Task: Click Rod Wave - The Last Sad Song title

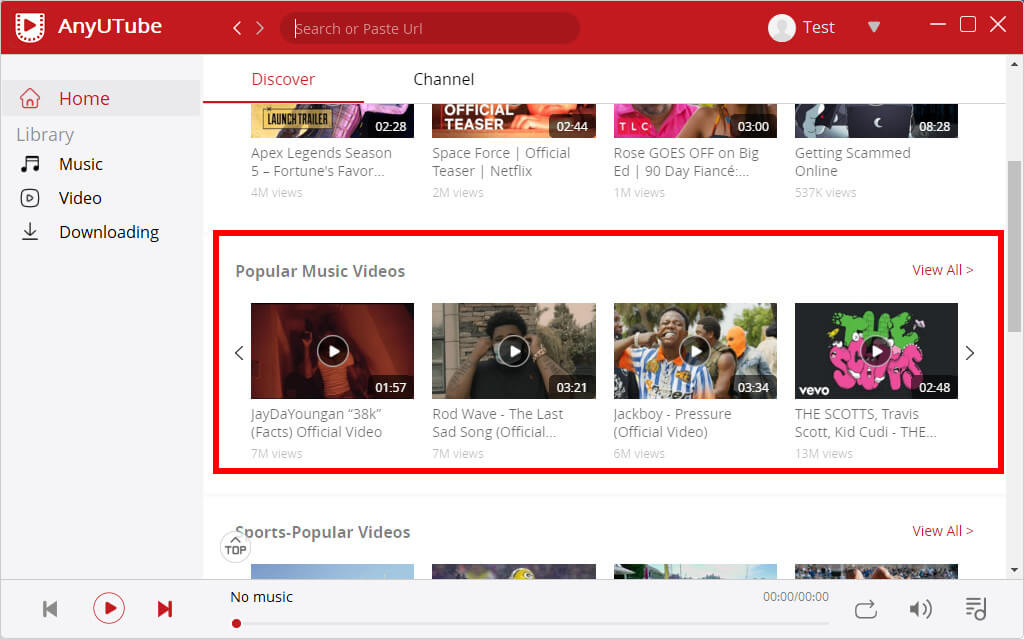Action: pos(498,423)
